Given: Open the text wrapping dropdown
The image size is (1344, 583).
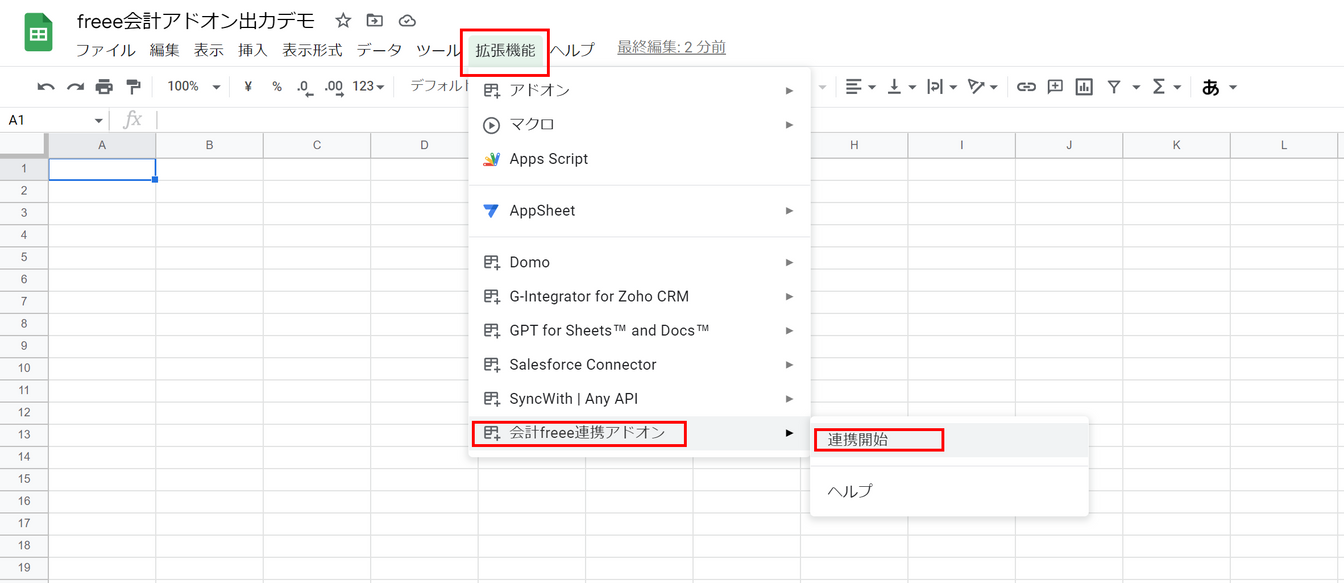Looking at the screenshot, I should (942, 87).
